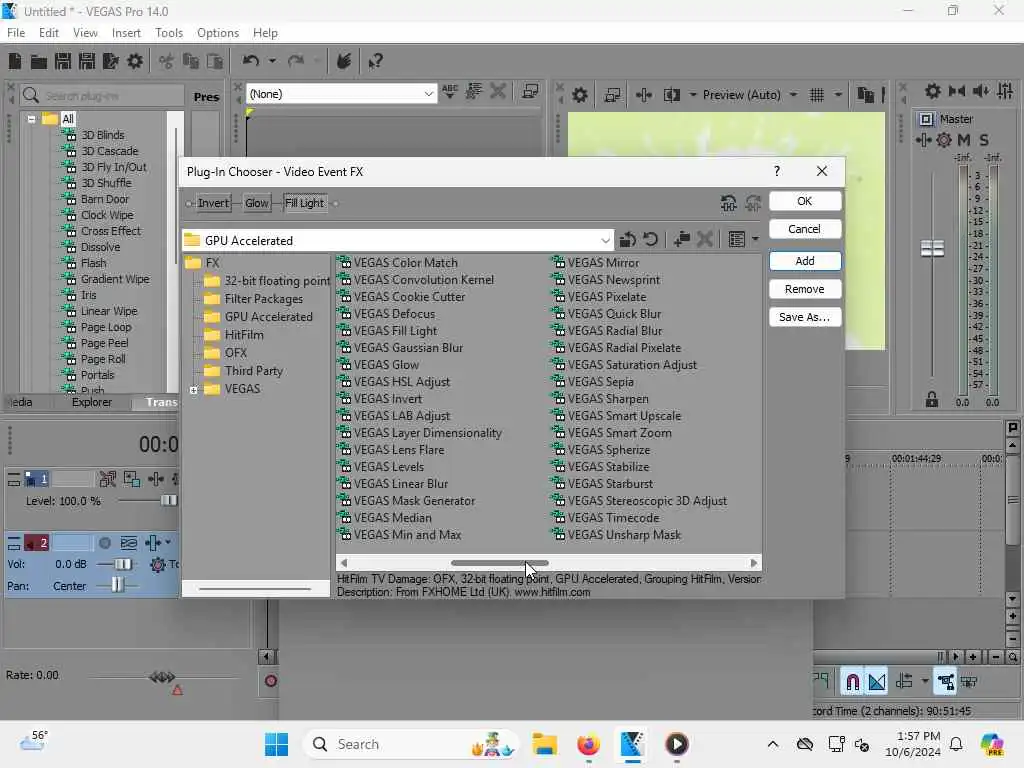Expand the VEGAS folder in tree

(x=194, y=390)
